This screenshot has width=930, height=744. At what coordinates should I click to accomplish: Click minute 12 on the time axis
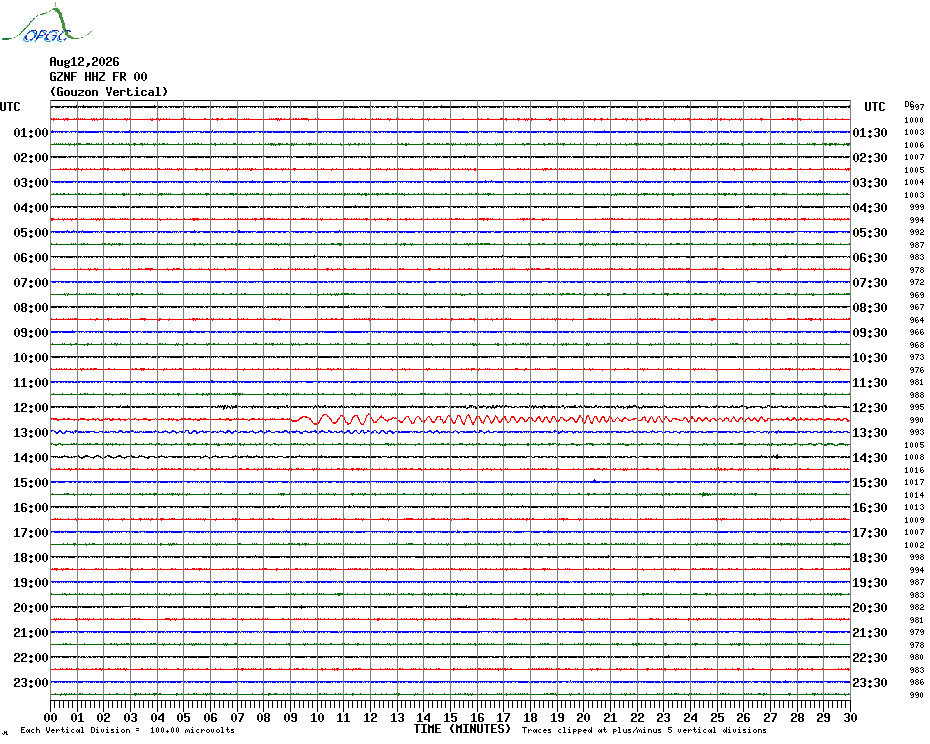371,717
